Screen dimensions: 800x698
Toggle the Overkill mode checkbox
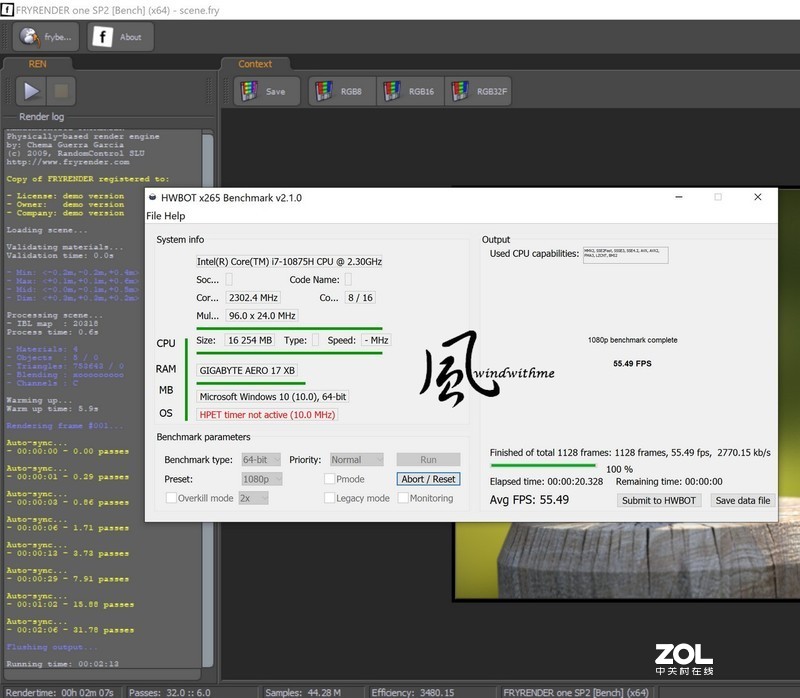[x=171, y=498]
